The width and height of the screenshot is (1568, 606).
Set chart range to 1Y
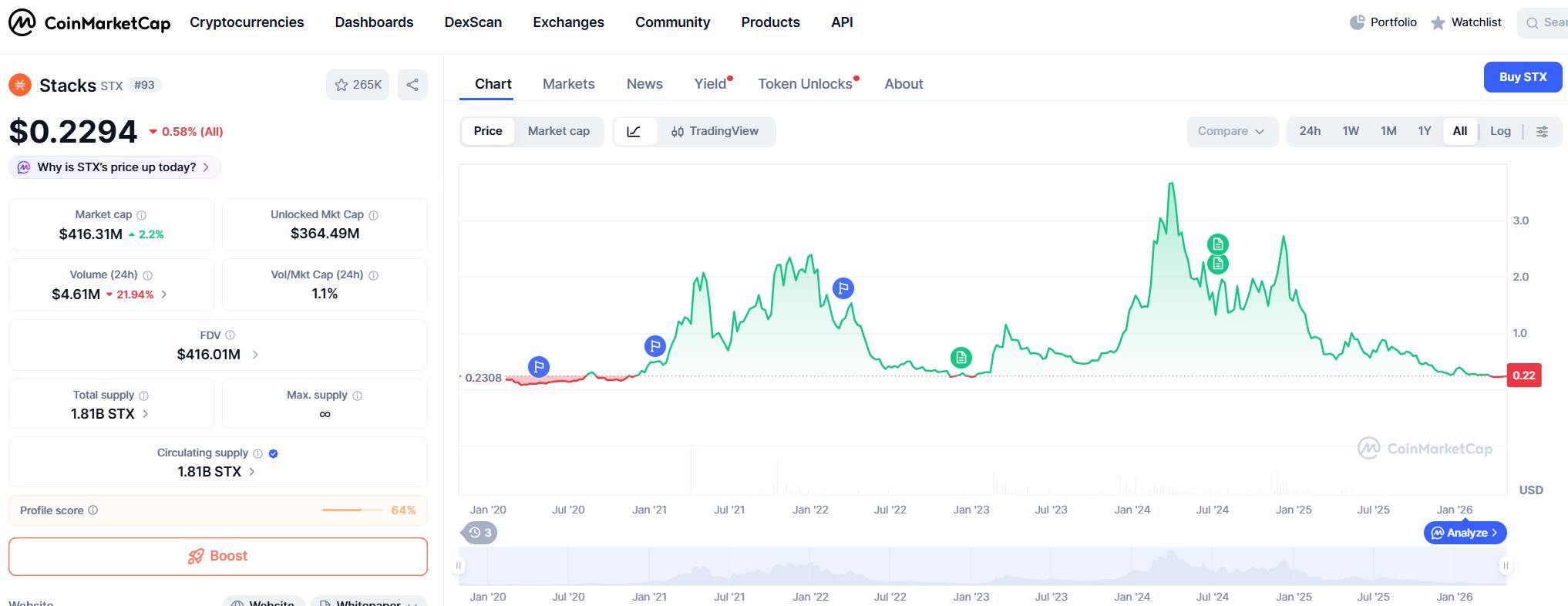tap(1425, 132)
